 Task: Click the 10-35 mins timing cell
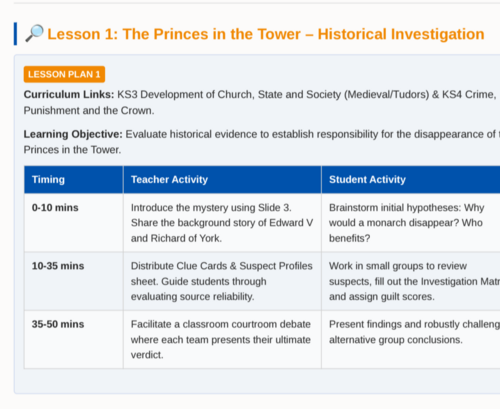pyautogui.click(x=74, y=281)
